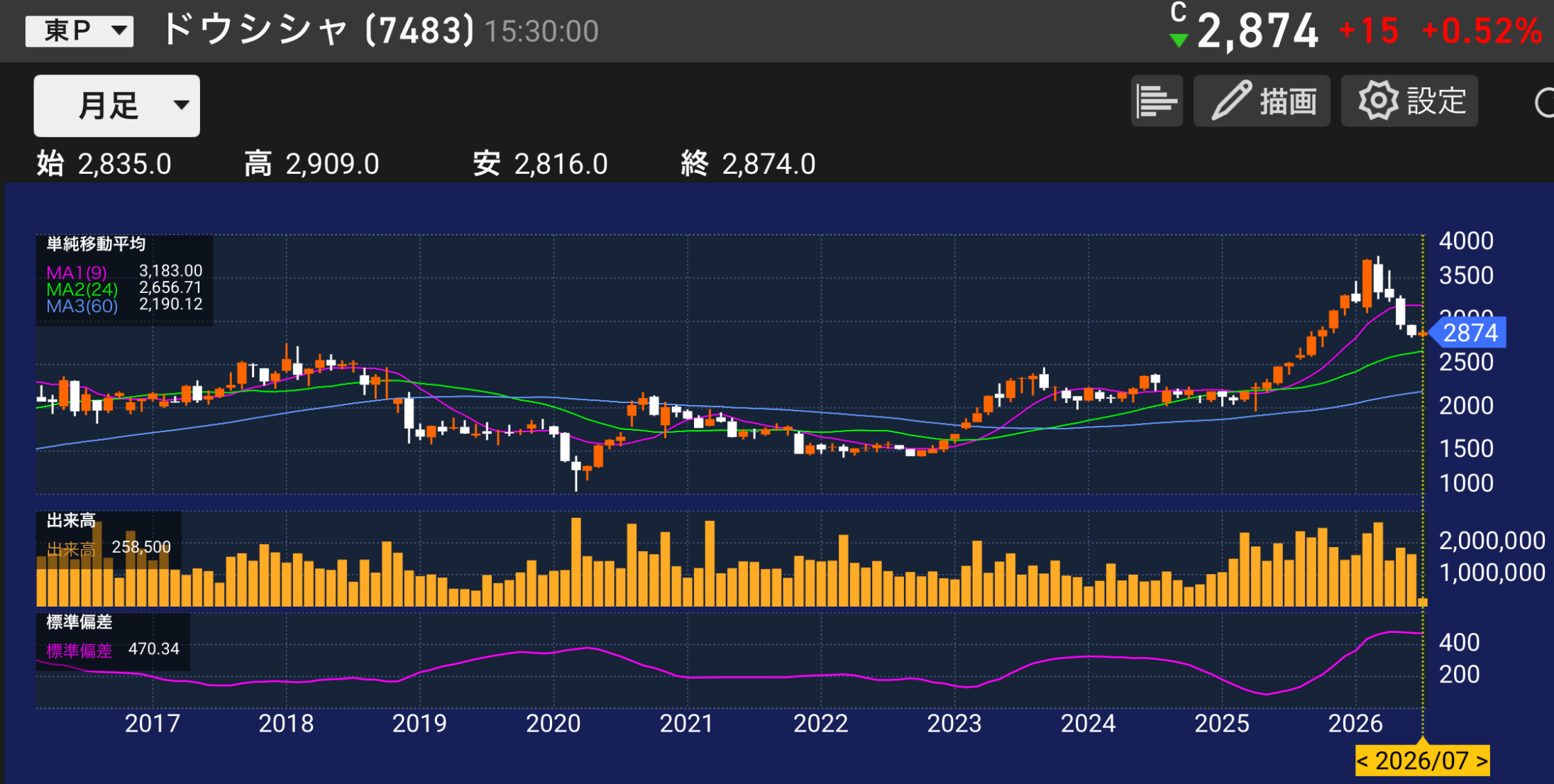The width and height of the screenshot is (1554, 784).
Task: Click the 1000 price axis label
Action: point(1466,483)
